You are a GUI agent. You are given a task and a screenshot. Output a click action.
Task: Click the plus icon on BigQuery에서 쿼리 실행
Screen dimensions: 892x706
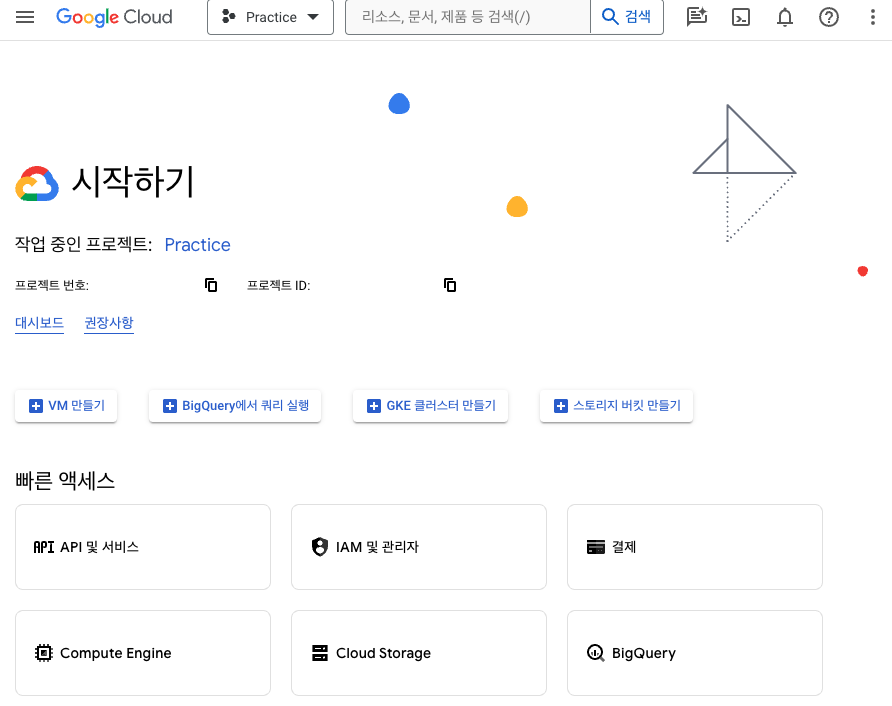tap(170, 406)
